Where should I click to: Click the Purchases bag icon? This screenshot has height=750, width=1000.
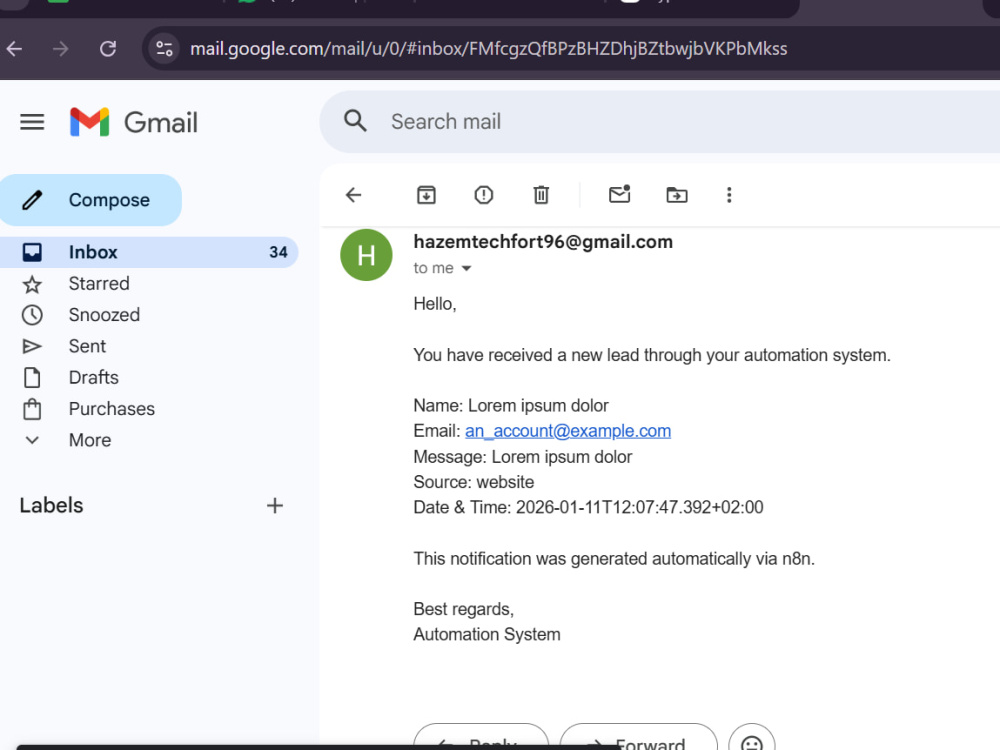[32, 409]
